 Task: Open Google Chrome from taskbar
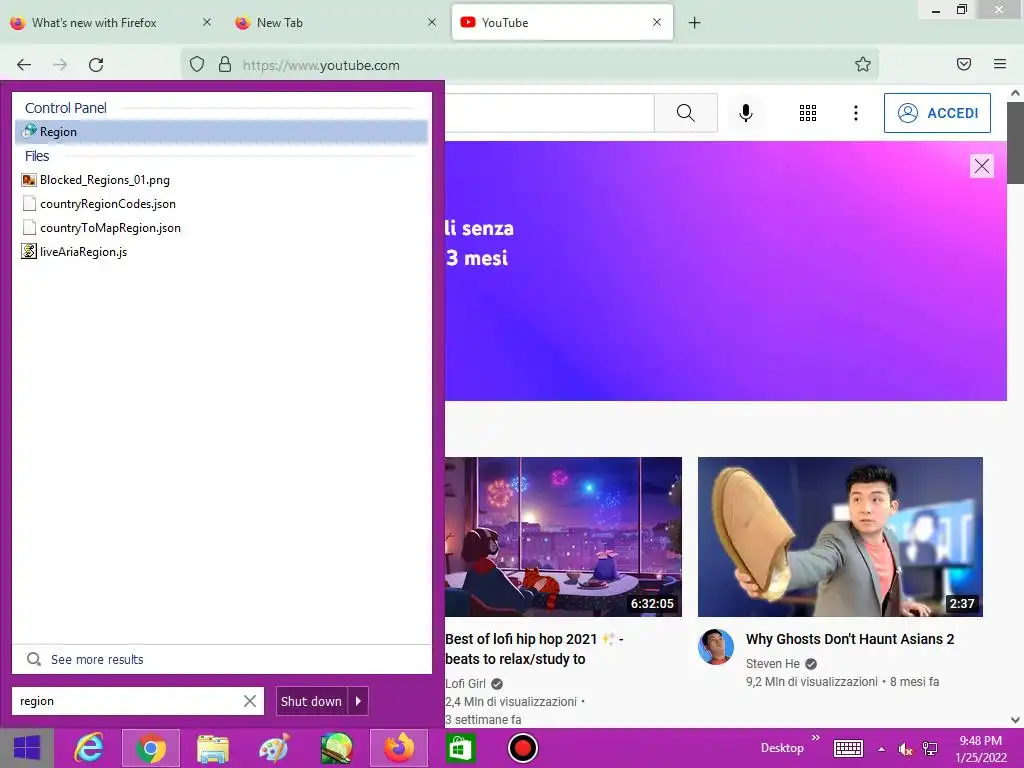click(151, 748)
